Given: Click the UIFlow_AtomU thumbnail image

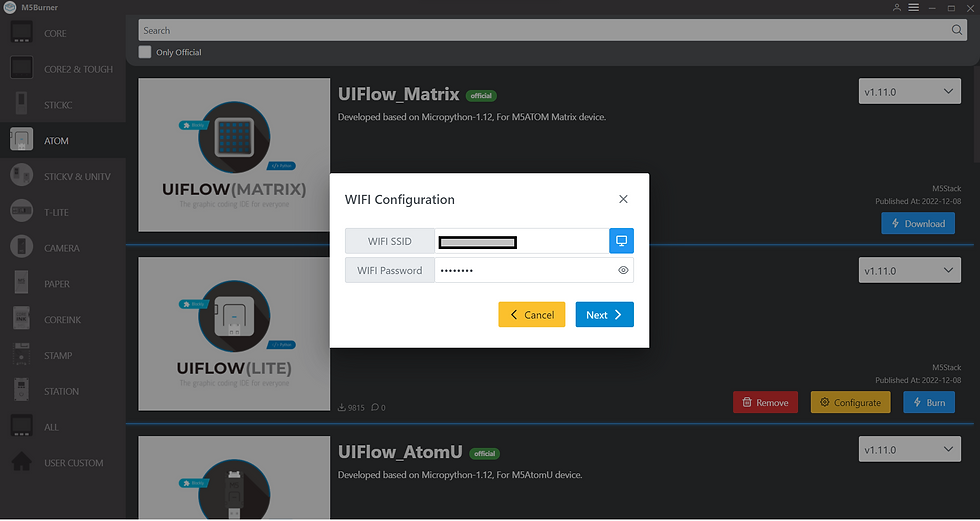Looking at the screenshot, I should 234,477.
